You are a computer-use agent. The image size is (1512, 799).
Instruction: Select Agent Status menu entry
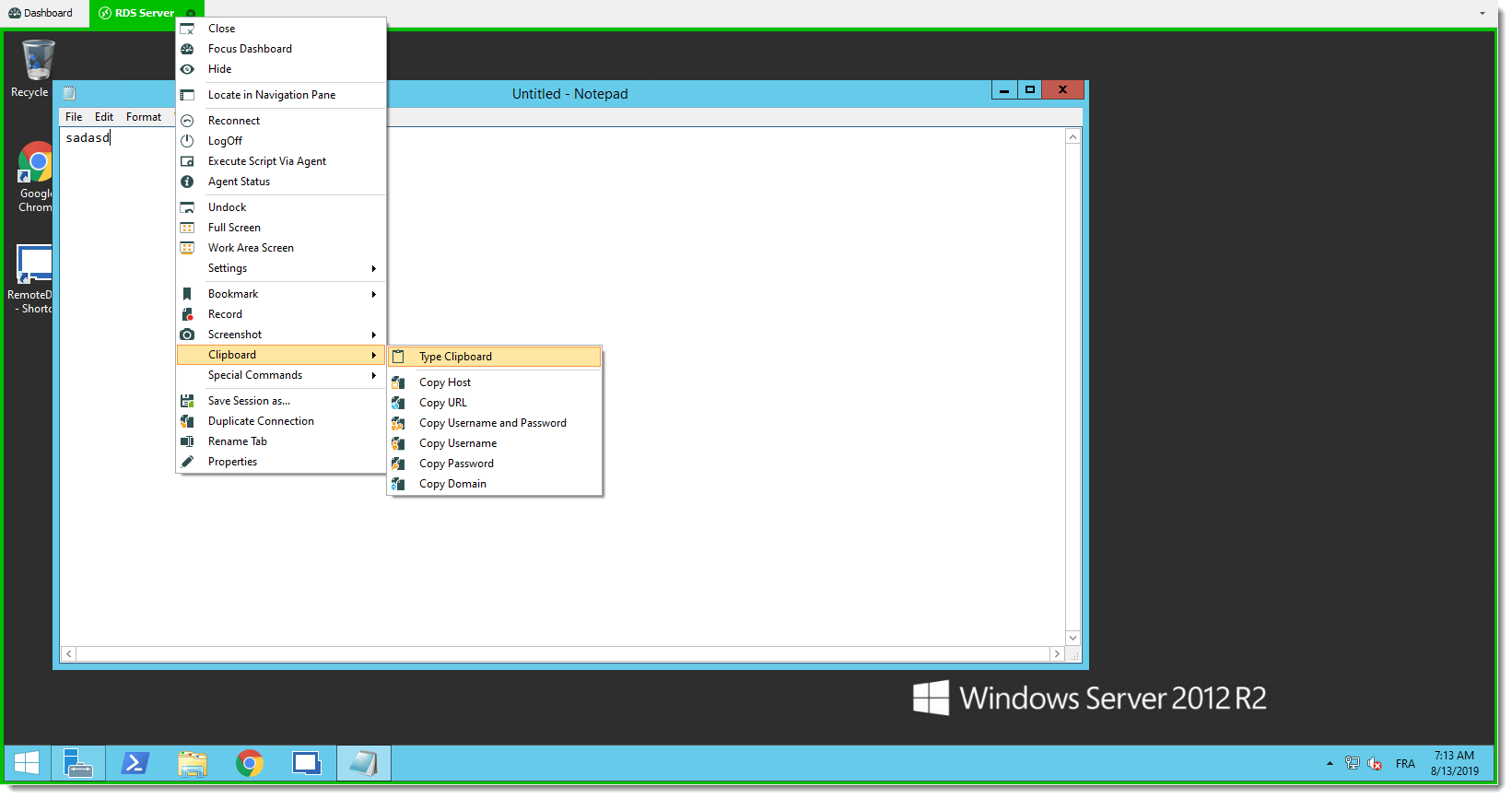(281, 182)
